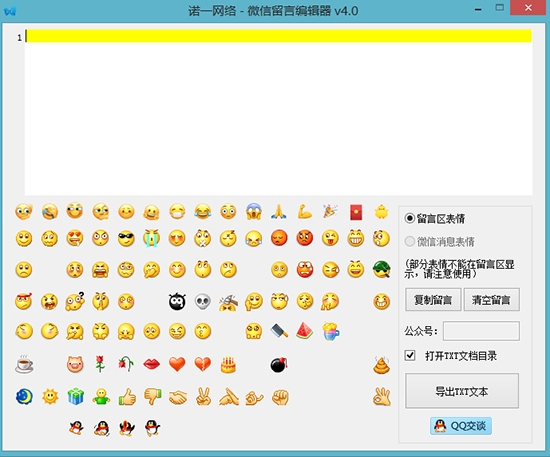Viewport: 550px width, 457px height.
Task: Close the 微信留言编辑器 window
Action: point(529,8)
